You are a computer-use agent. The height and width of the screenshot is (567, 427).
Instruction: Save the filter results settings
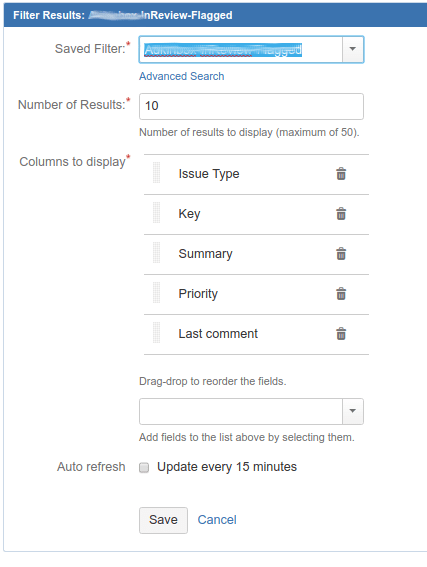click(x=163, y=520)
